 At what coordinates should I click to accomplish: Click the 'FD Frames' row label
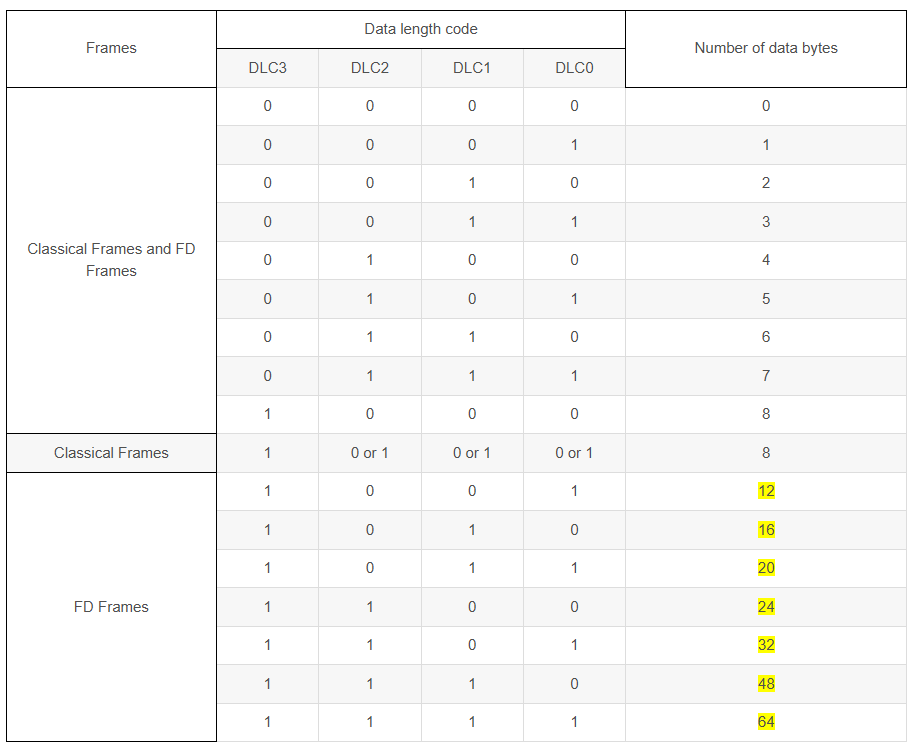tap(111, 607)
